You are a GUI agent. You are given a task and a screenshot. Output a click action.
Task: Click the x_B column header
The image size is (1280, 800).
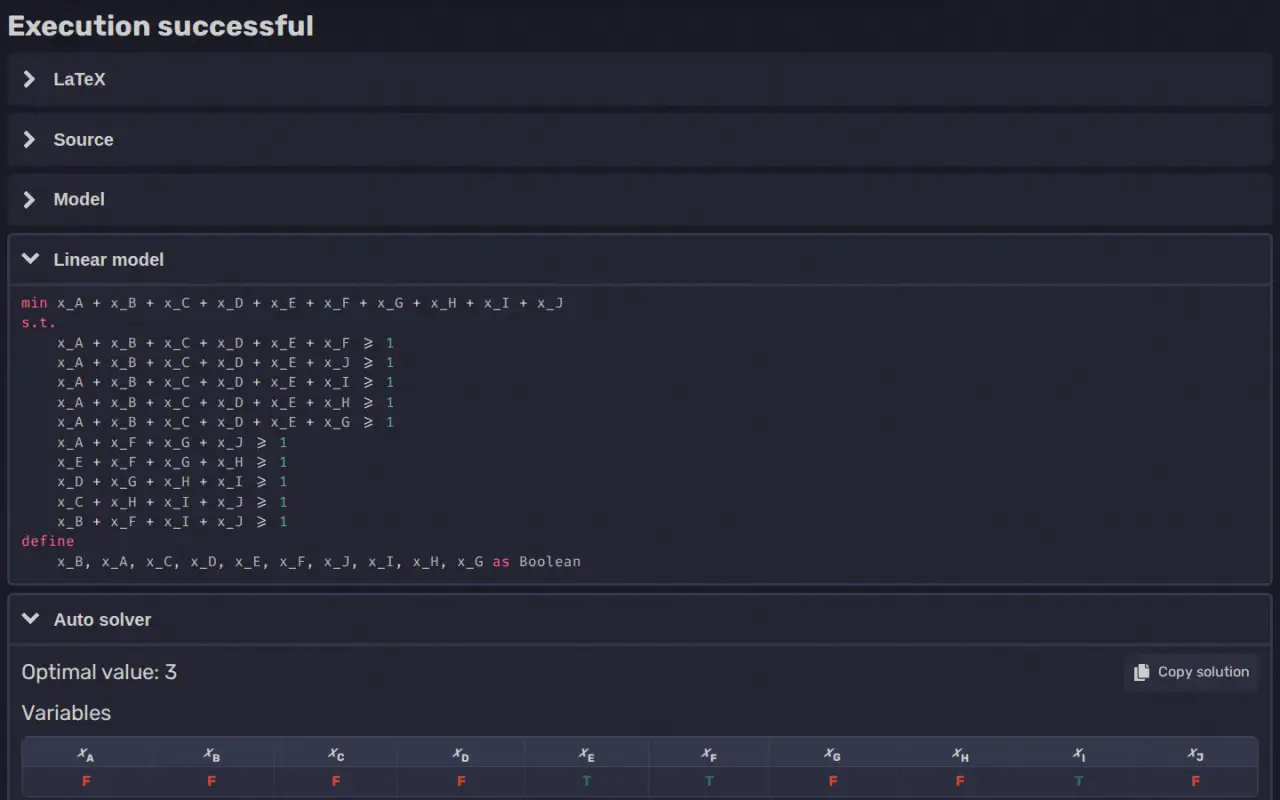(211, 754)
